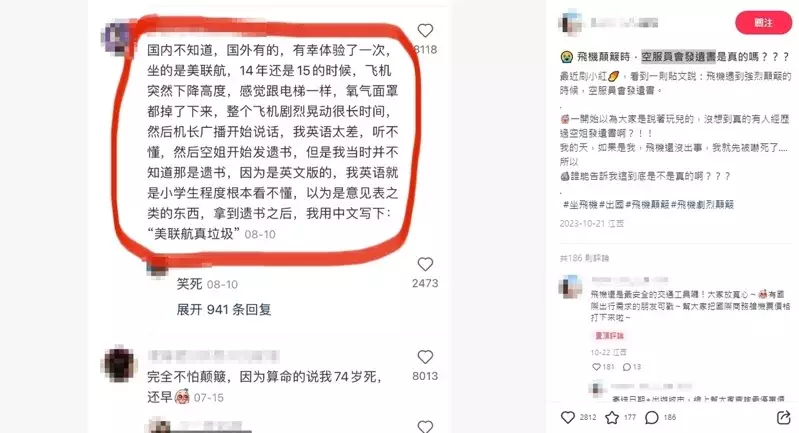The height and width of the screenshot is (433, 799).
Task: Open the circled commenter's blurred avatar
Action: point(116,37)
